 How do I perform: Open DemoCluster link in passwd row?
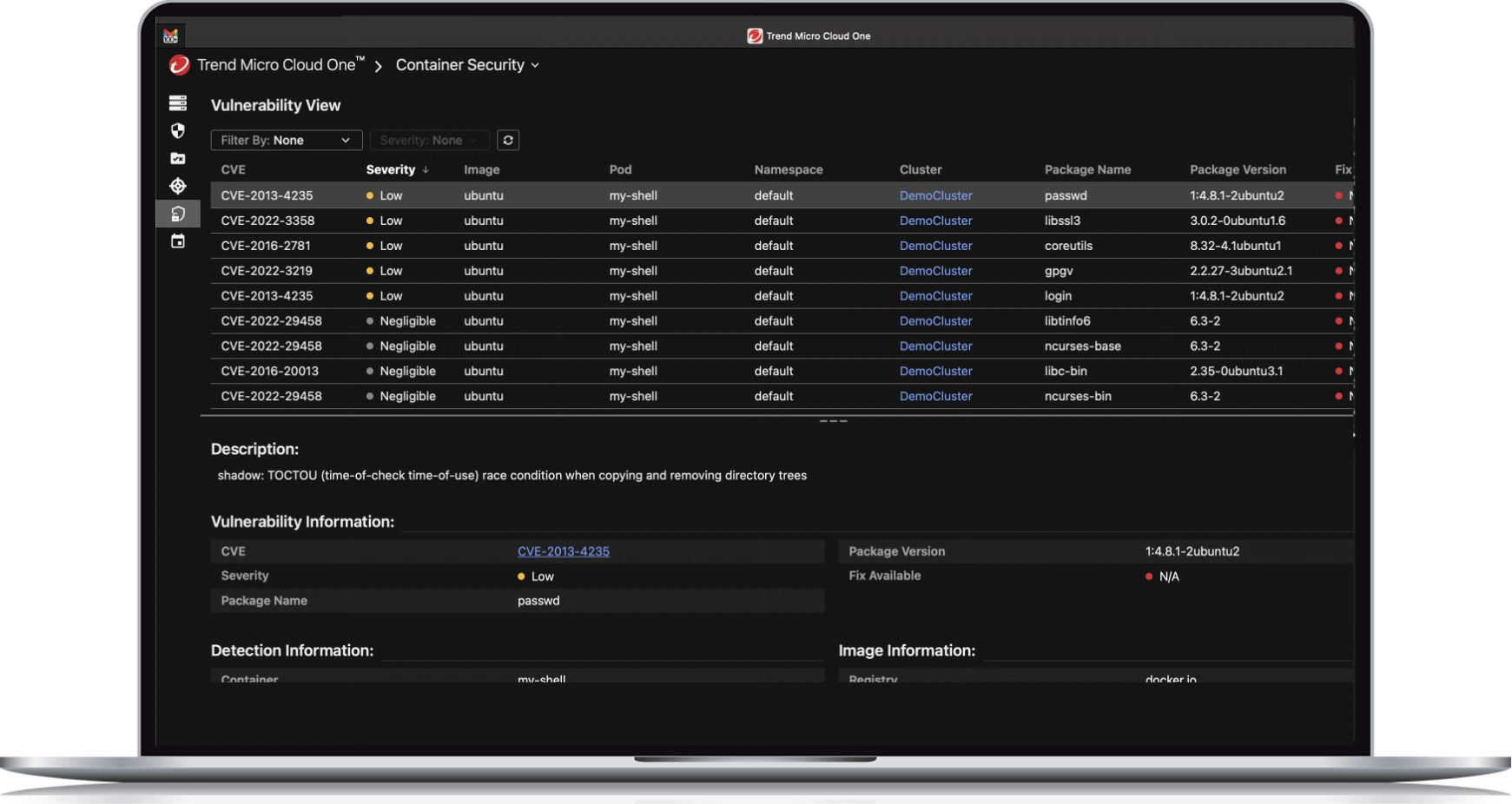click(935, 195)
